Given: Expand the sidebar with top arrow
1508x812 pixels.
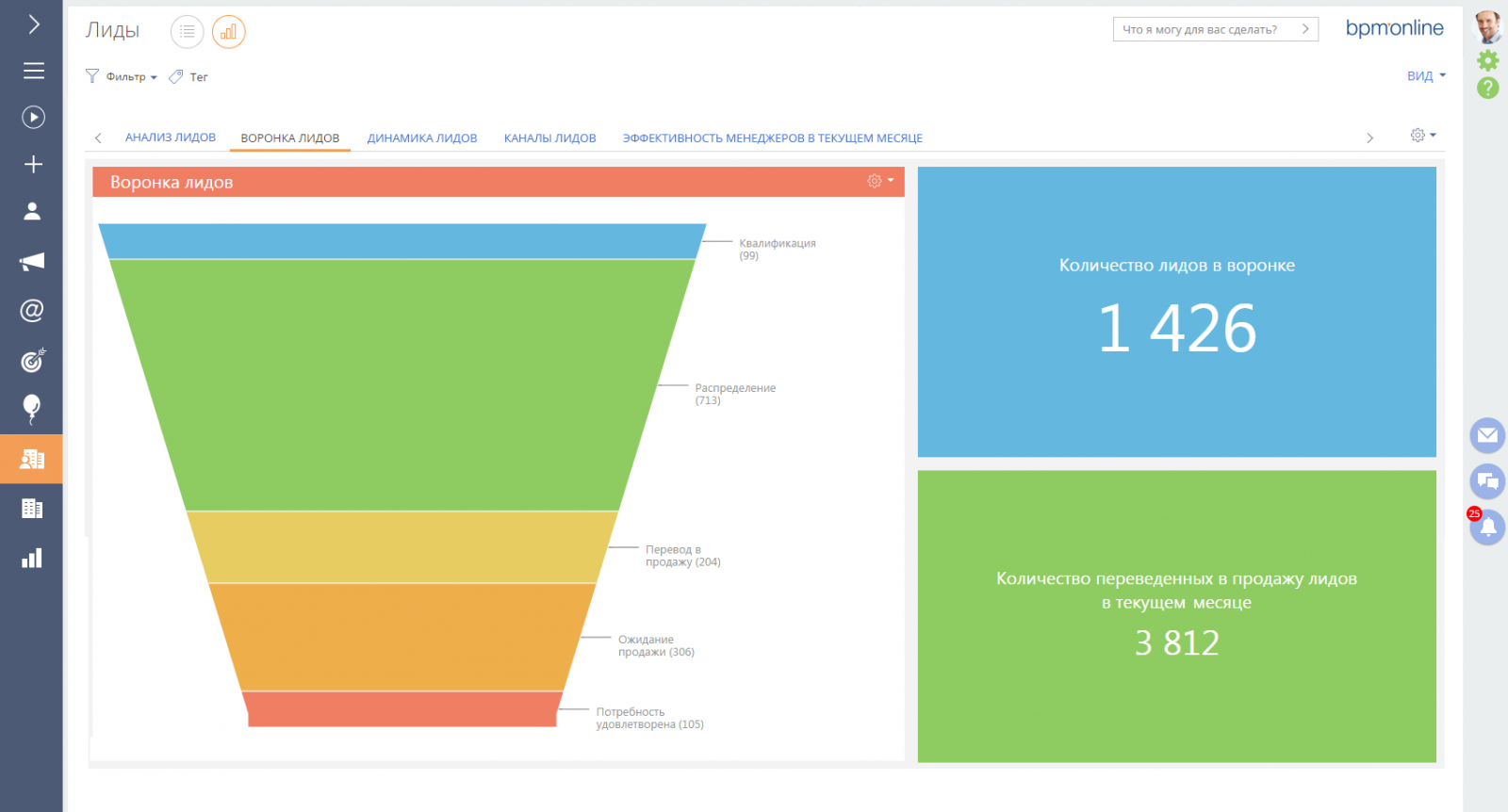Looking at the screenshot, I should (x=33, y=24).
